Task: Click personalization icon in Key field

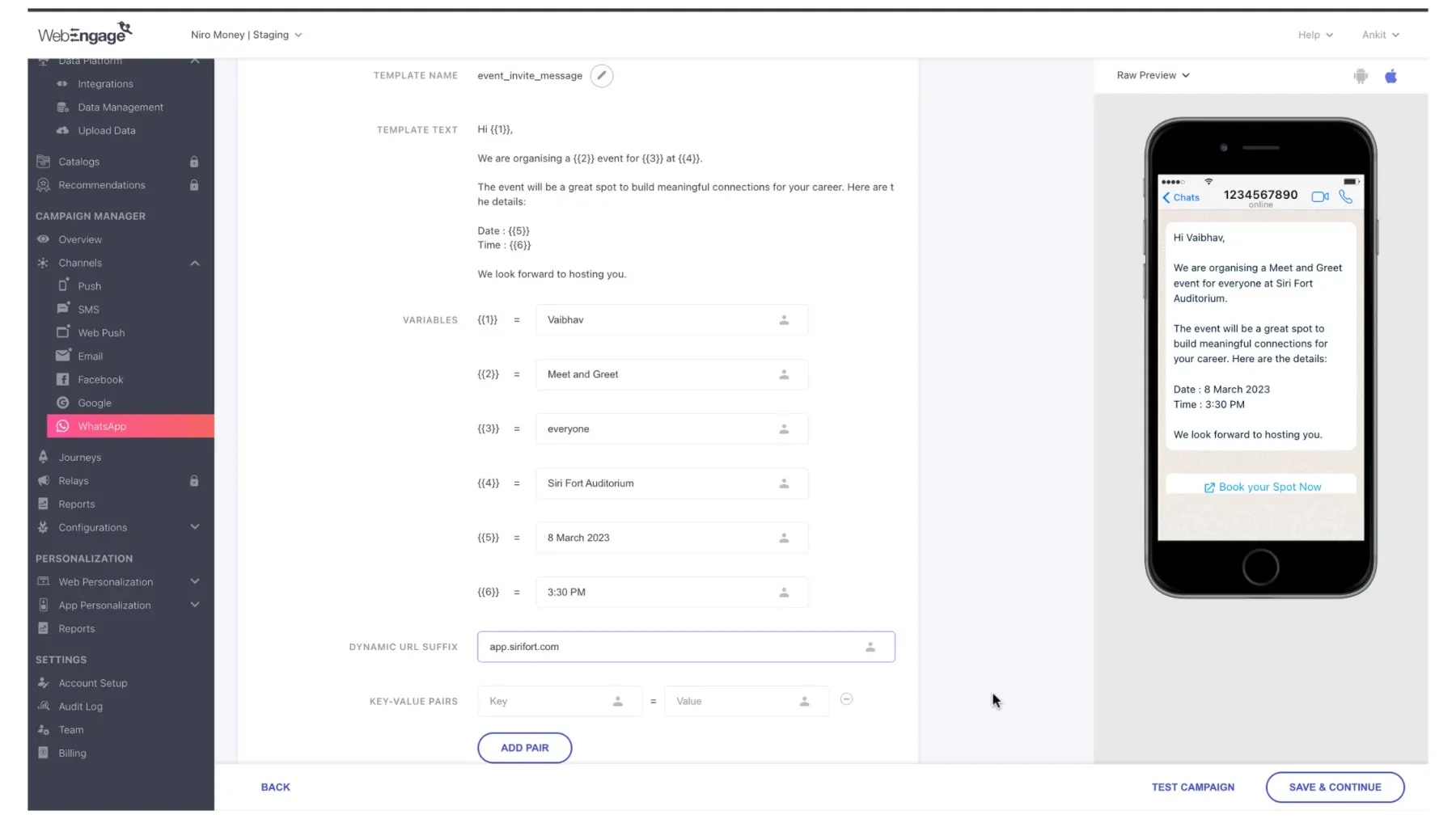Action: click(618, 702)
